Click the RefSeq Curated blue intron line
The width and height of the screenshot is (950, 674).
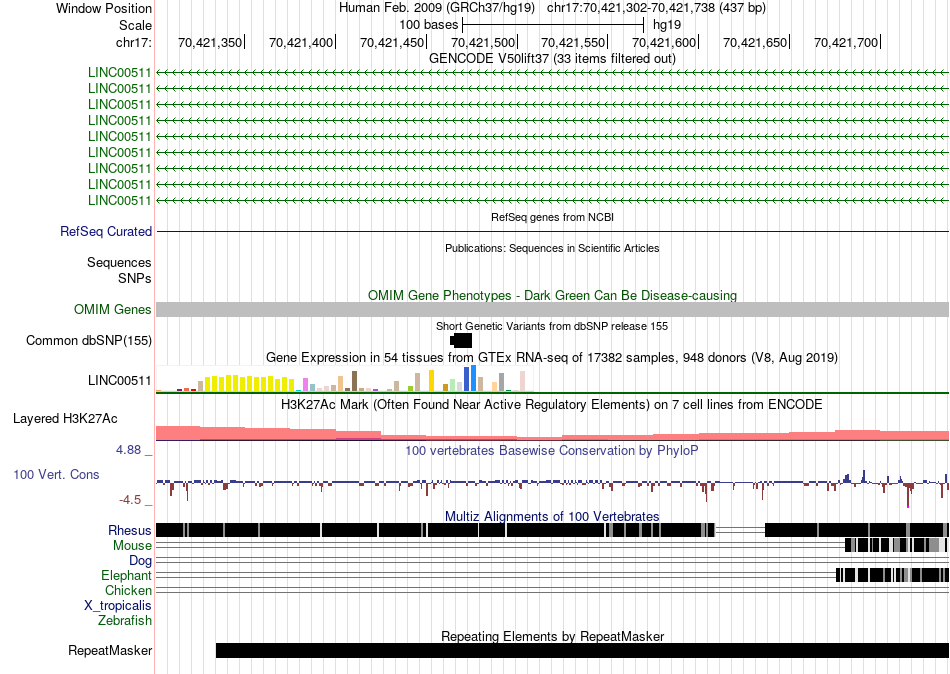click(553, 232)
